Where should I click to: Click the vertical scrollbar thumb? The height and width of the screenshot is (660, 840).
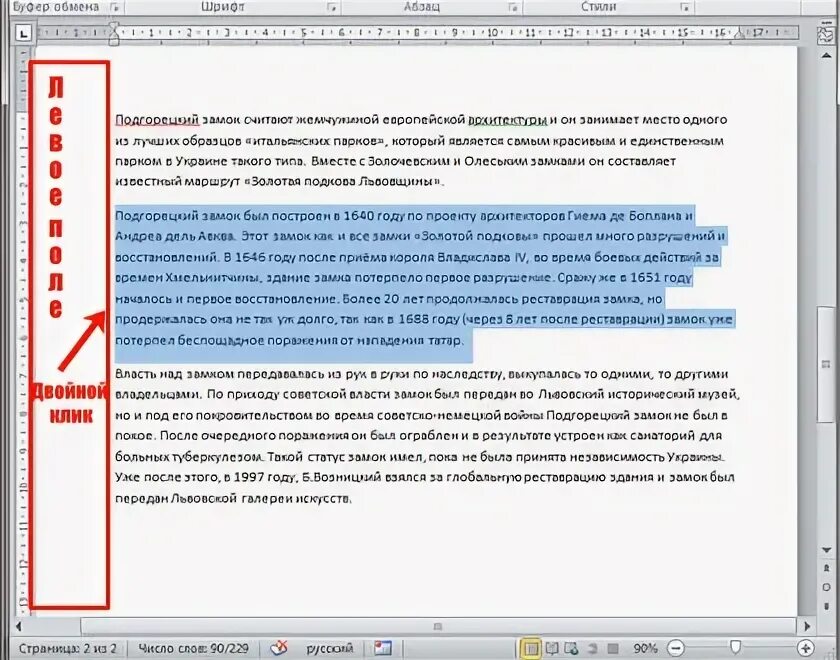coord(826,364)
